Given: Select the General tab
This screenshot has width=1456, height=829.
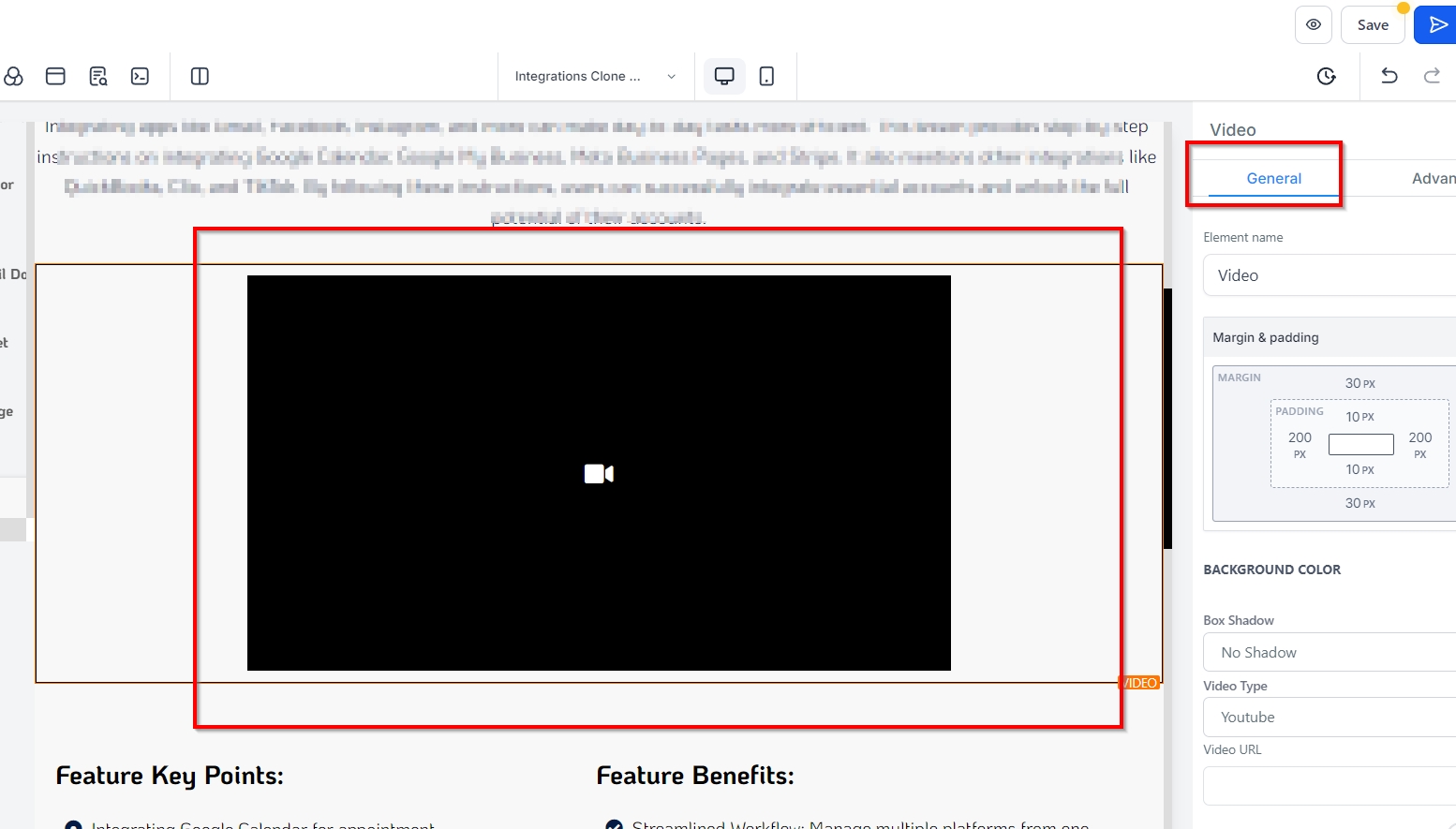Looking at the screenshot, I should (x=1273, y=179).
